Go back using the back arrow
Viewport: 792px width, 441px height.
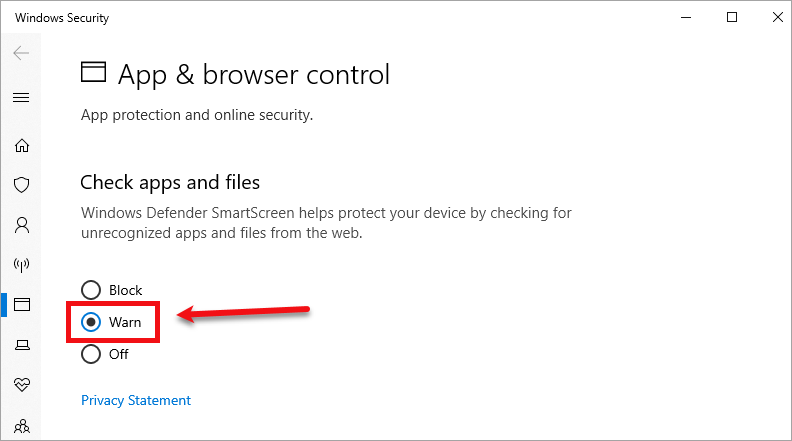click(21, 53)
